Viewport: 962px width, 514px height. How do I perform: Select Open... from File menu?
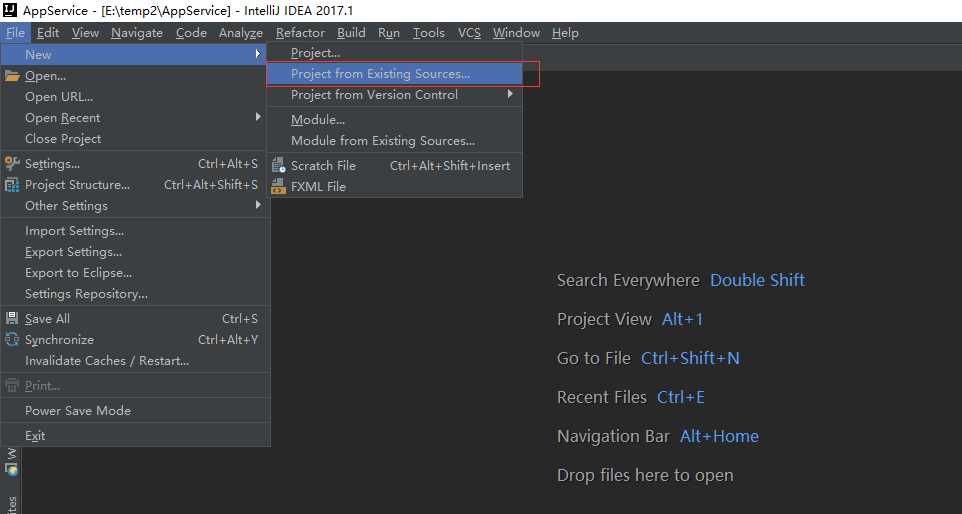(x=134, y=76)
